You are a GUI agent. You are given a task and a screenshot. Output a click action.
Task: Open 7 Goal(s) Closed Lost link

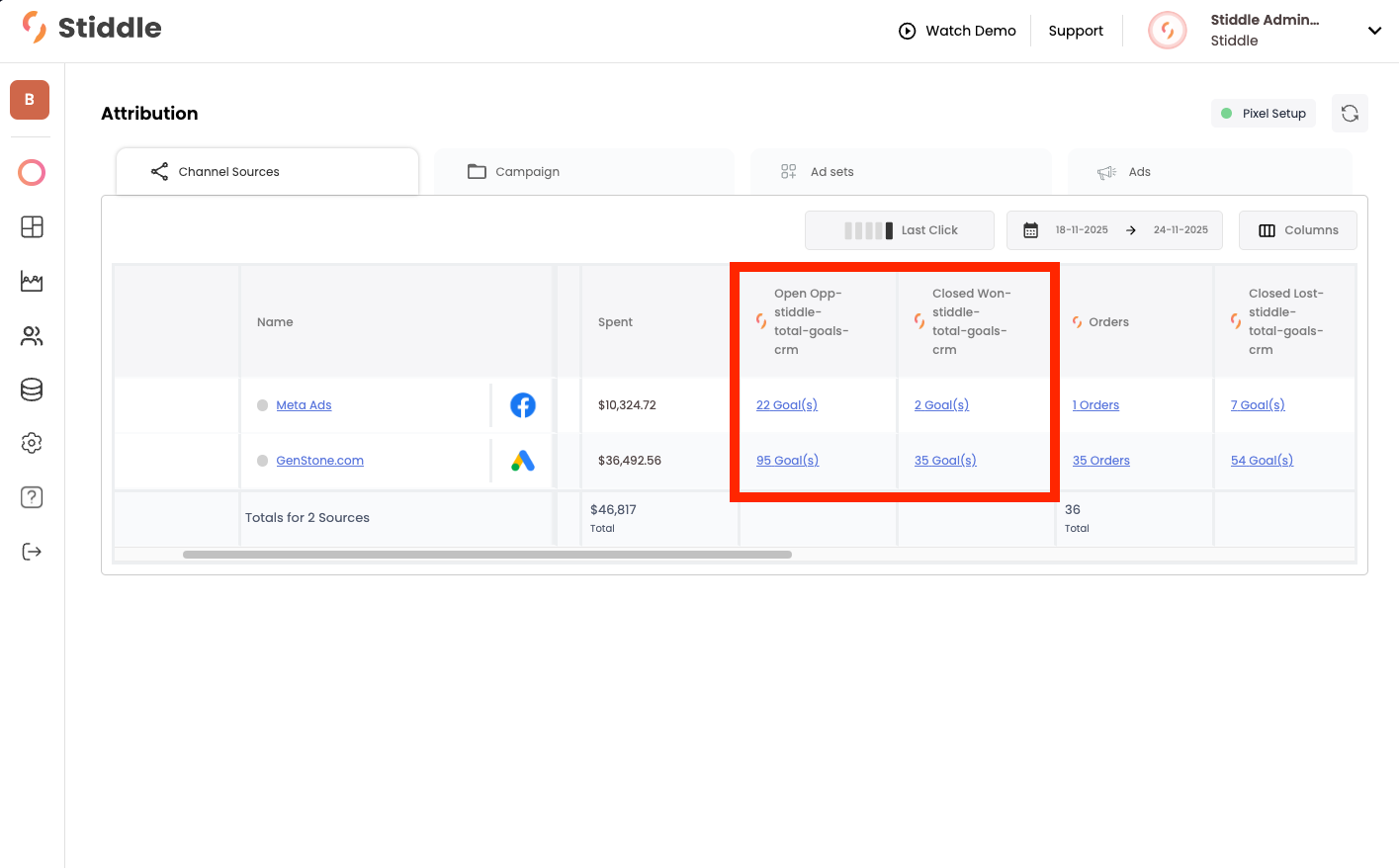click(1258, 405)
